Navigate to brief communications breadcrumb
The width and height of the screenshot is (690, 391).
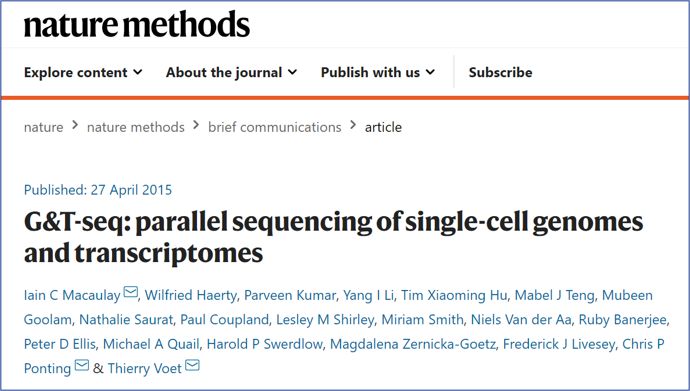pos(275,127)
